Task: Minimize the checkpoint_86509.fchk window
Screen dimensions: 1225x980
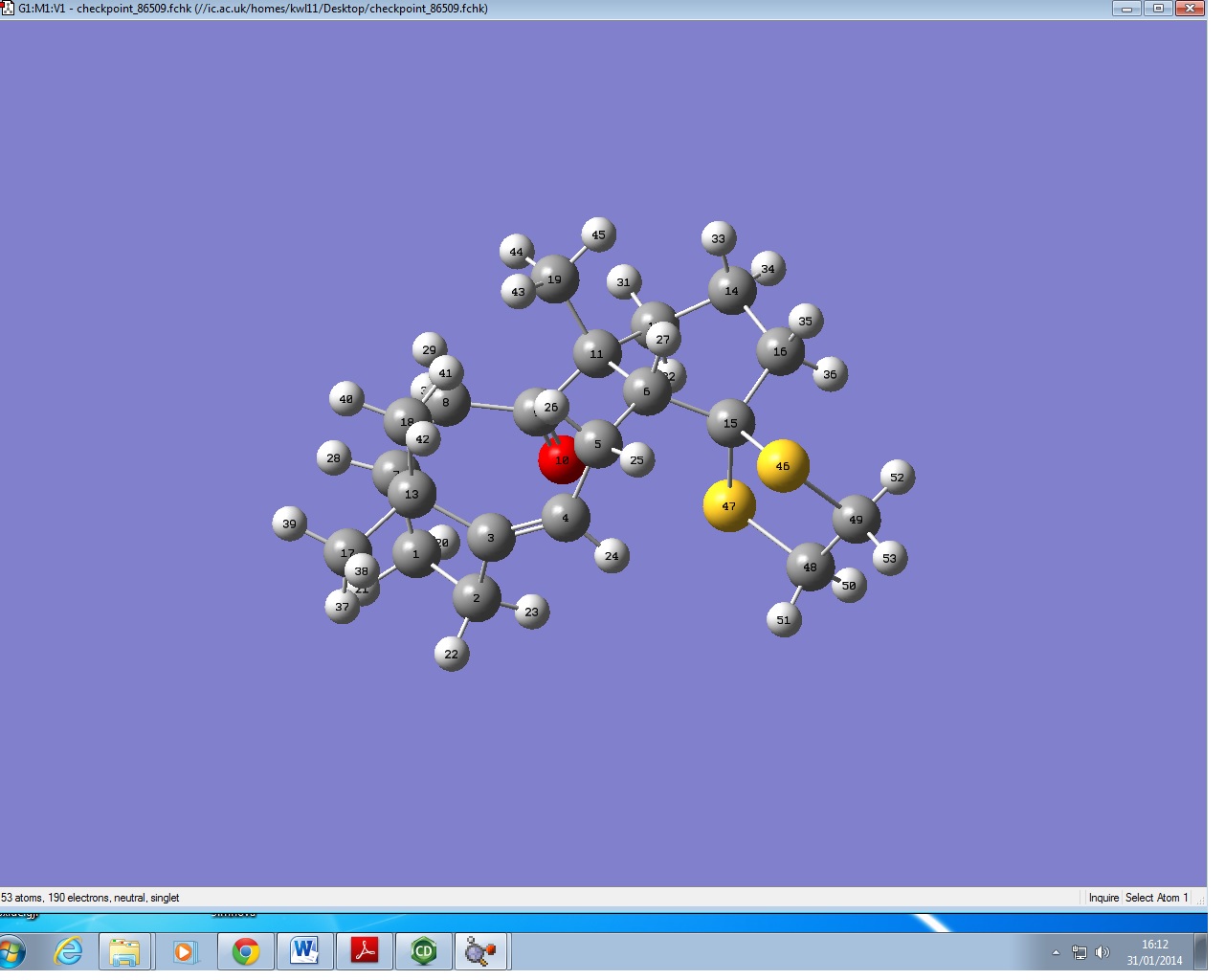Action: 1126,9
